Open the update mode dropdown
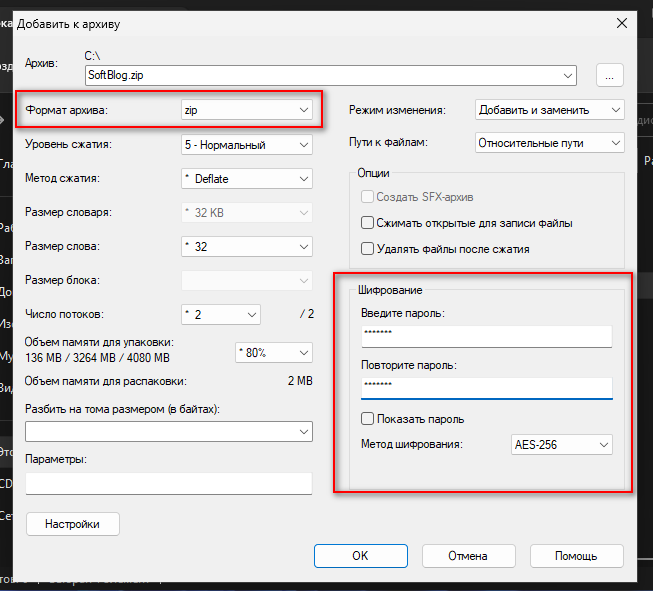653x591 pixels. [x=549, y=110]
